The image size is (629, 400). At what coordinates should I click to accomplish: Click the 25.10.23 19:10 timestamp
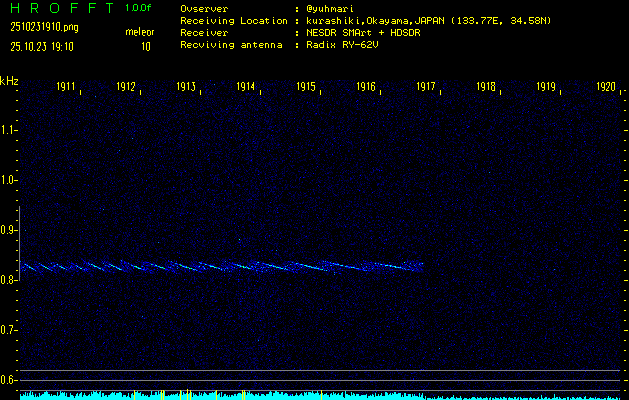tap(46, 46)
